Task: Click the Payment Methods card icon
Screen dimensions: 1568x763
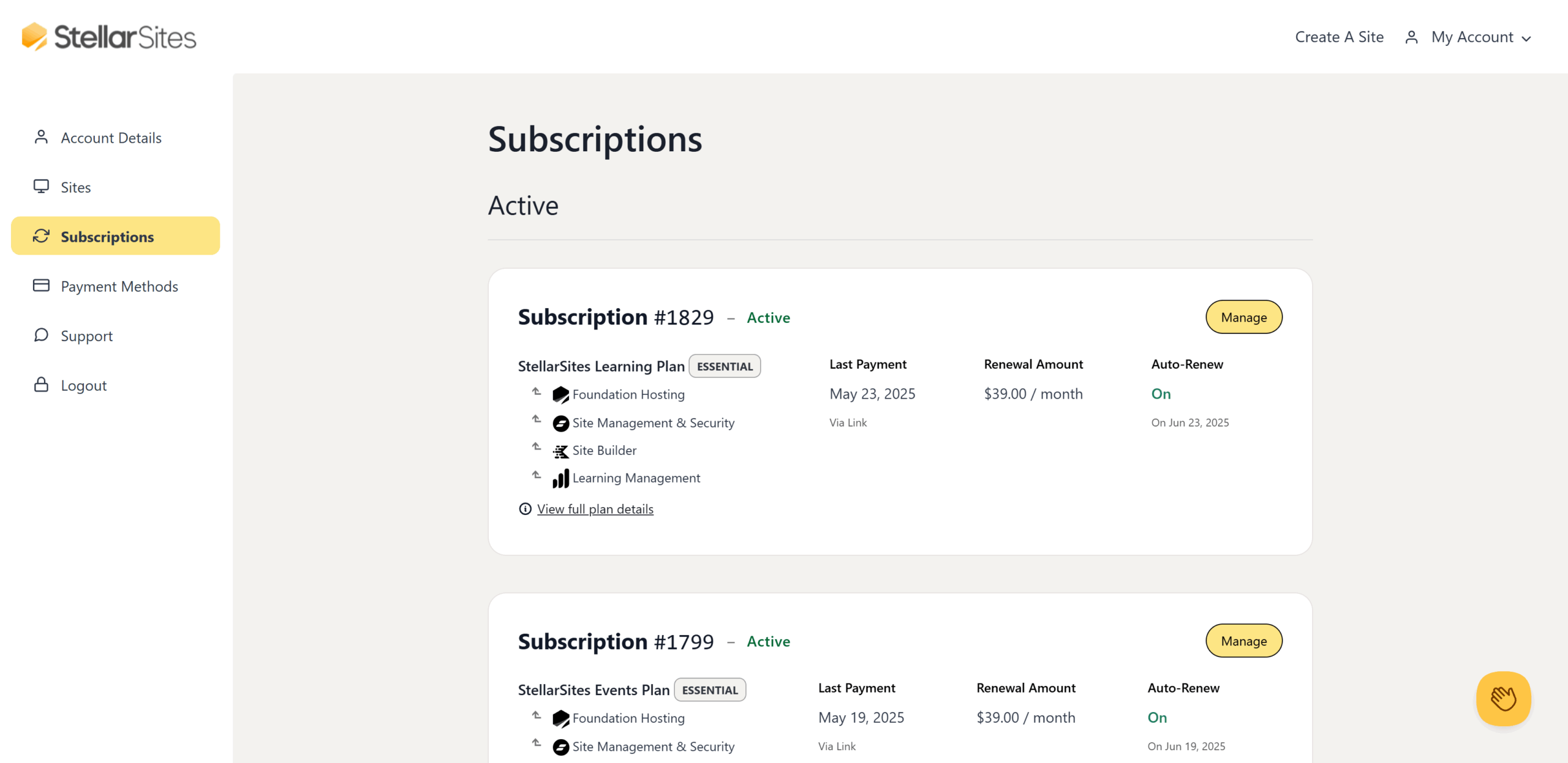Action: pos(40,285)
